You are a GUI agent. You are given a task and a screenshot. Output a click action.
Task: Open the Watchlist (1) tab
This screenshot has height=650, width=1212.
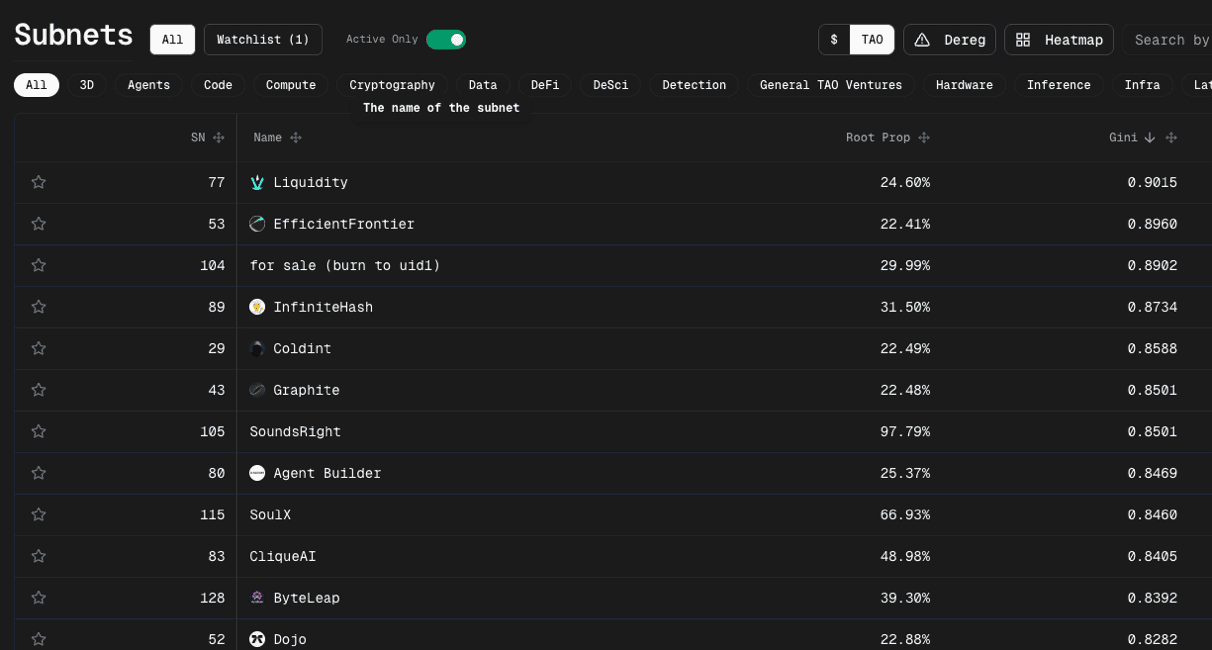coord(263,40)
